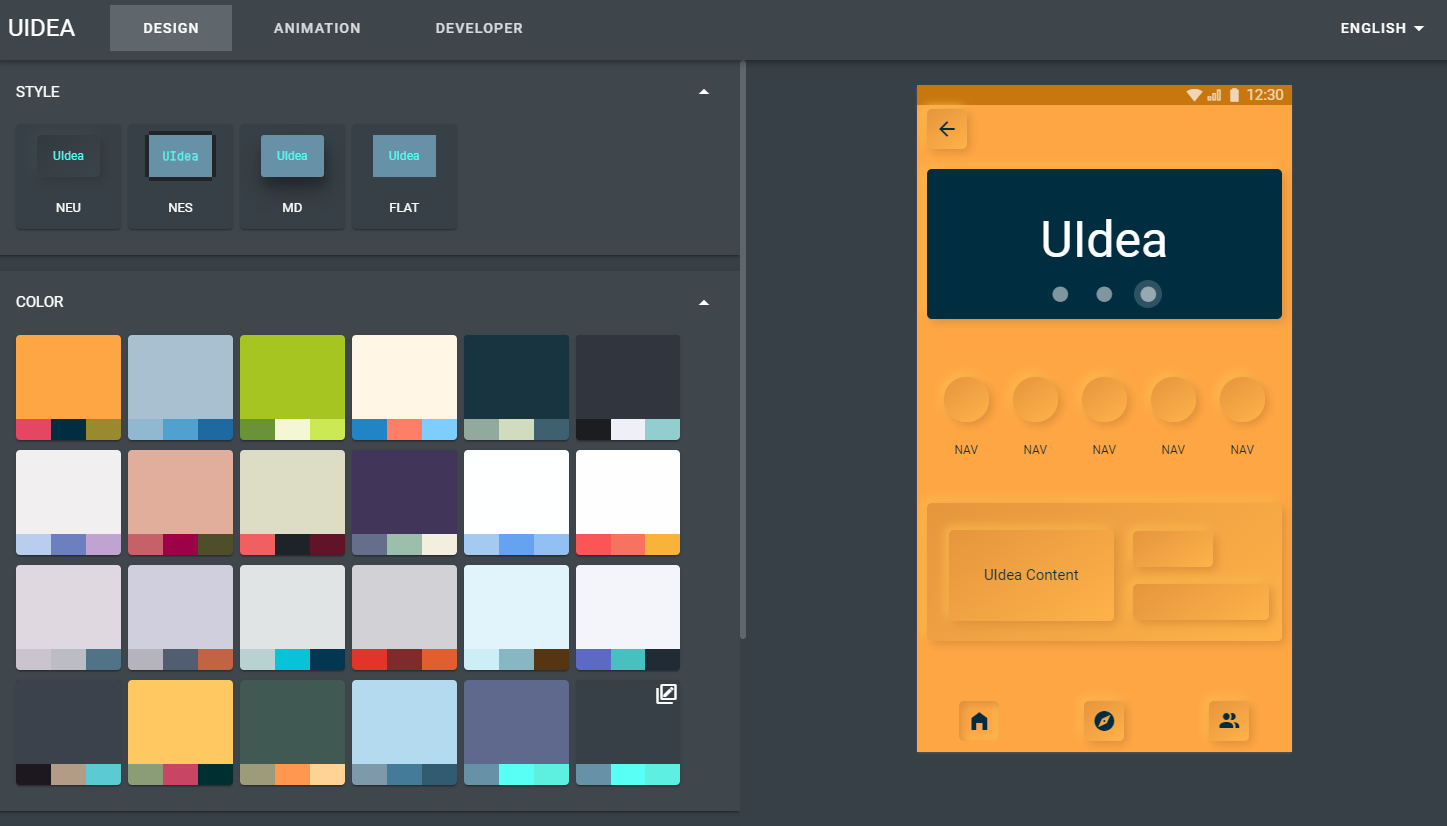Click the UIdea Content card in the preview

[1031, 574]
